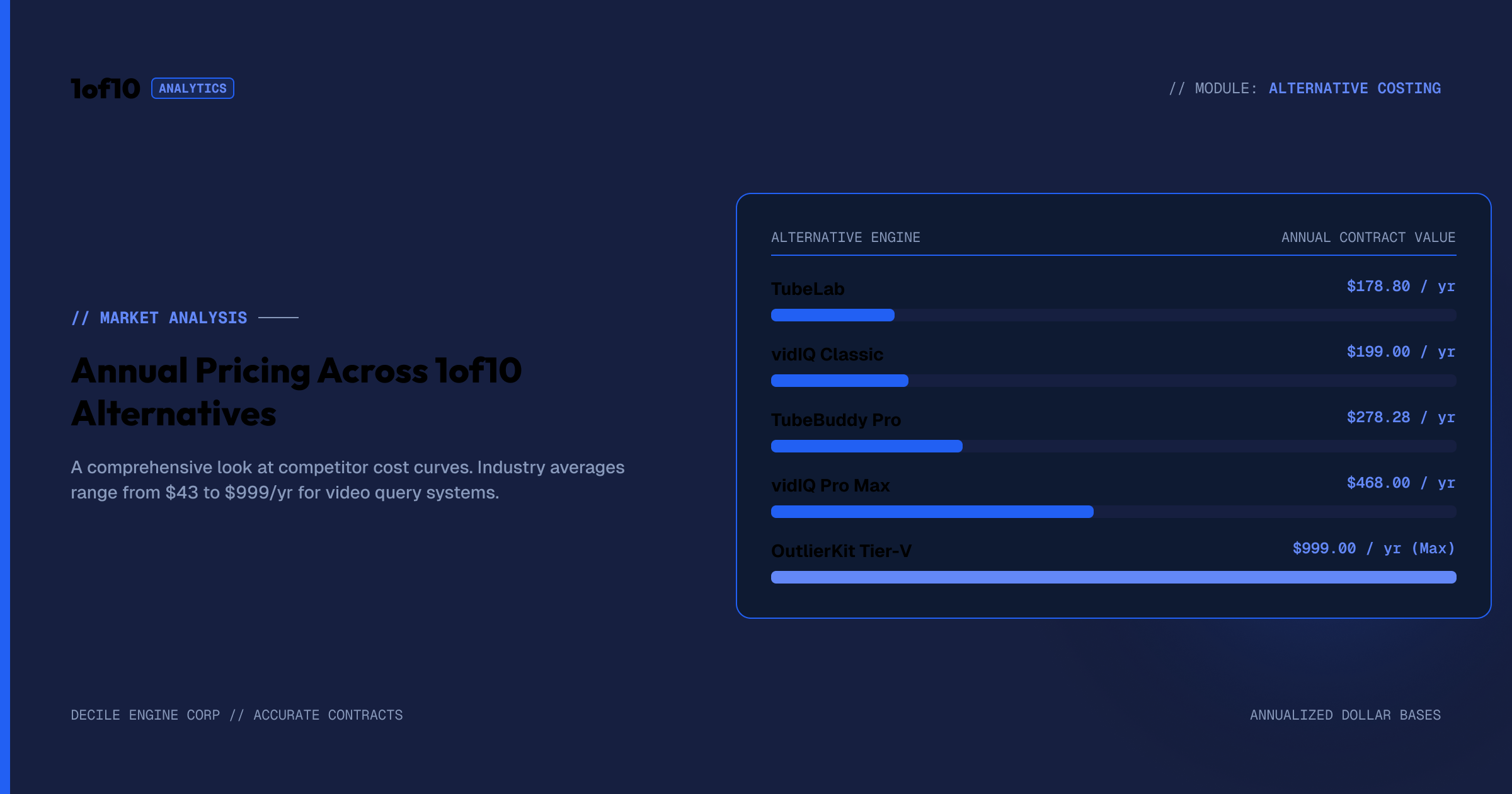Click the $178.80 / yr price
This screenshot has height=794, width=1512.
(1401, 286)
